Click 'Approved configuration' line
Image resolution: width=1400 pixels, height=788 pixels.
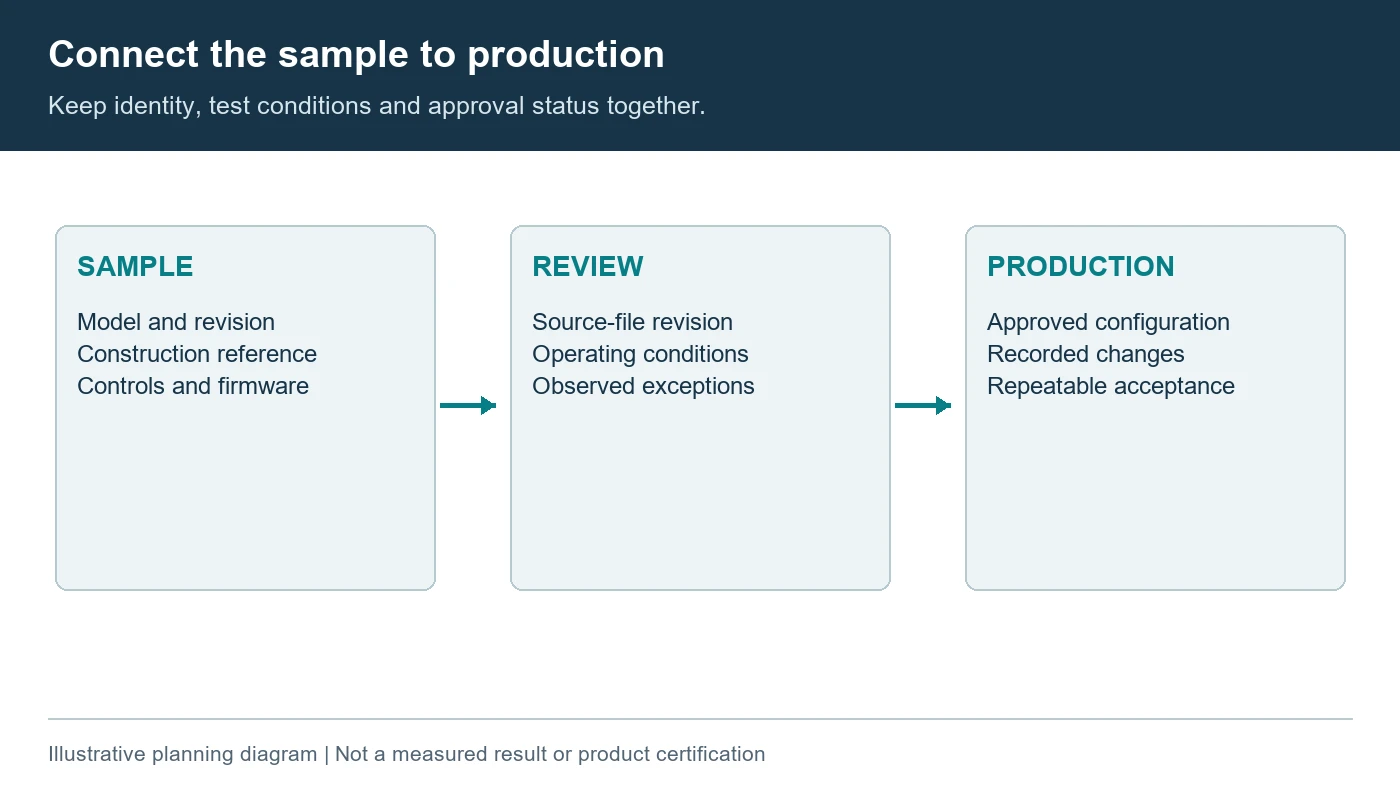coord(1108,322)
